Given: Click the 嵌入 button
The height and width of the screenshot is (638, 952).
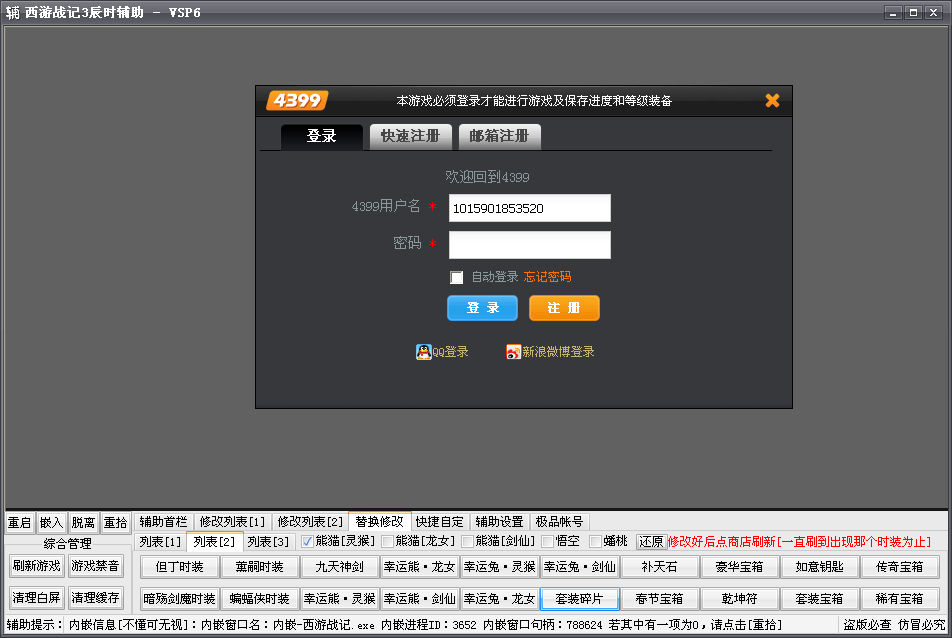Looking at the screenshot, I should click(x=51, y=522).
